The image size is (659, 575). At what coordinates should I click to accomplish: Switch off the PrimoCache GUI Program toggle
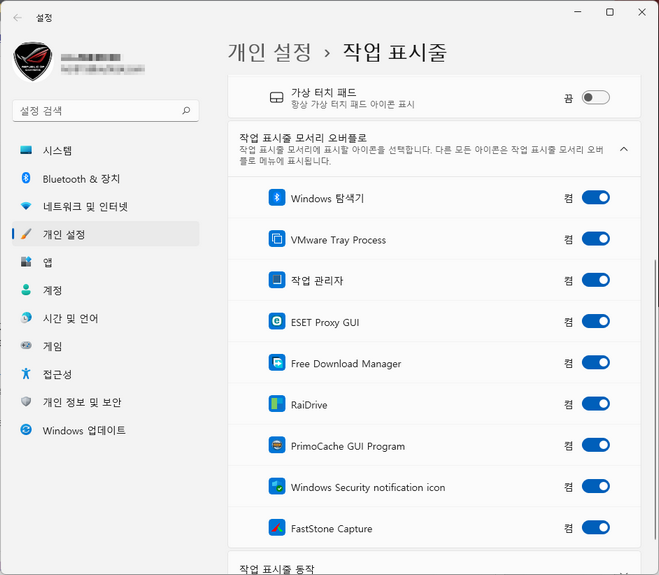tap(596, 445)
